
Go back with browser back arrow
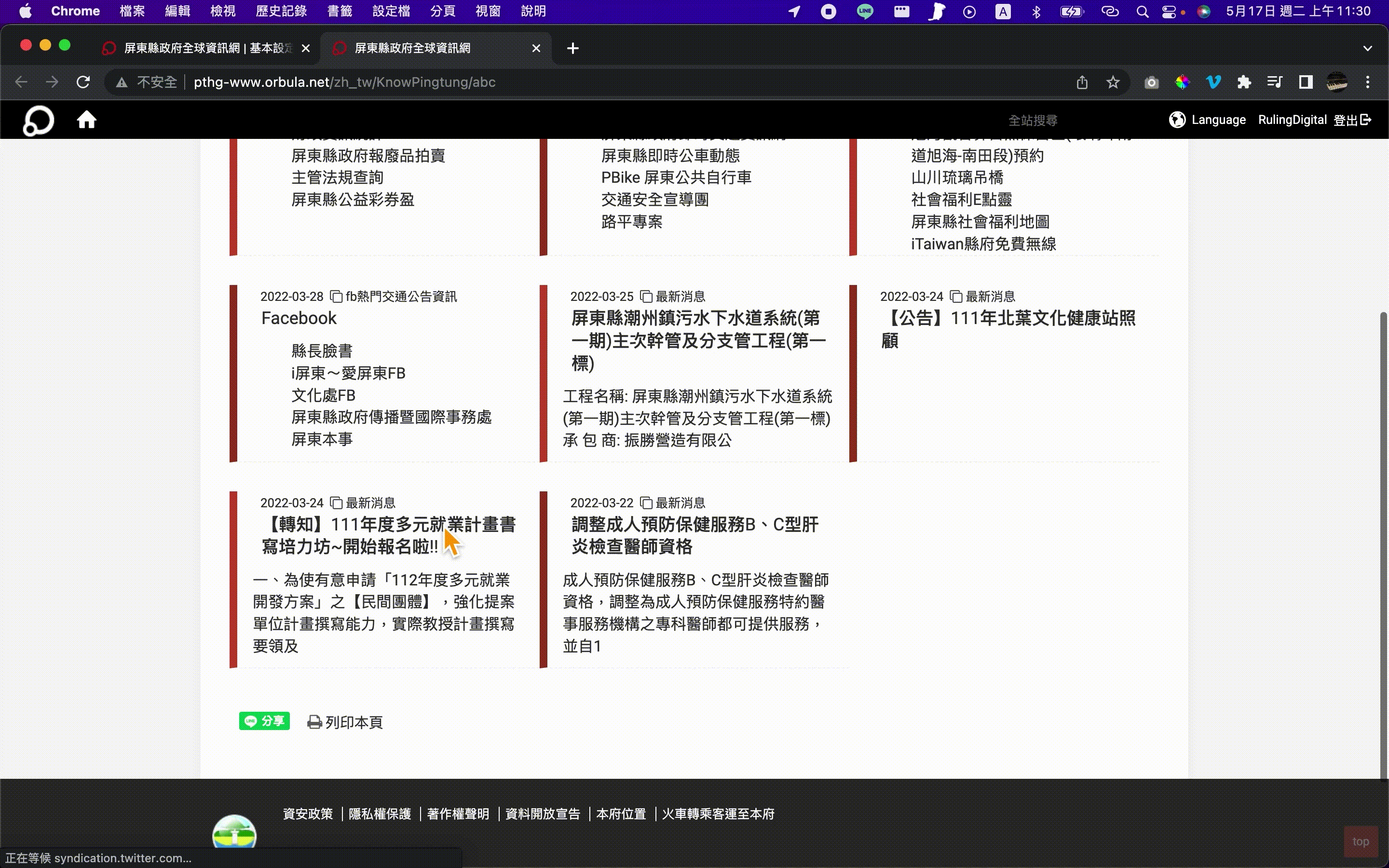(21, 82)
